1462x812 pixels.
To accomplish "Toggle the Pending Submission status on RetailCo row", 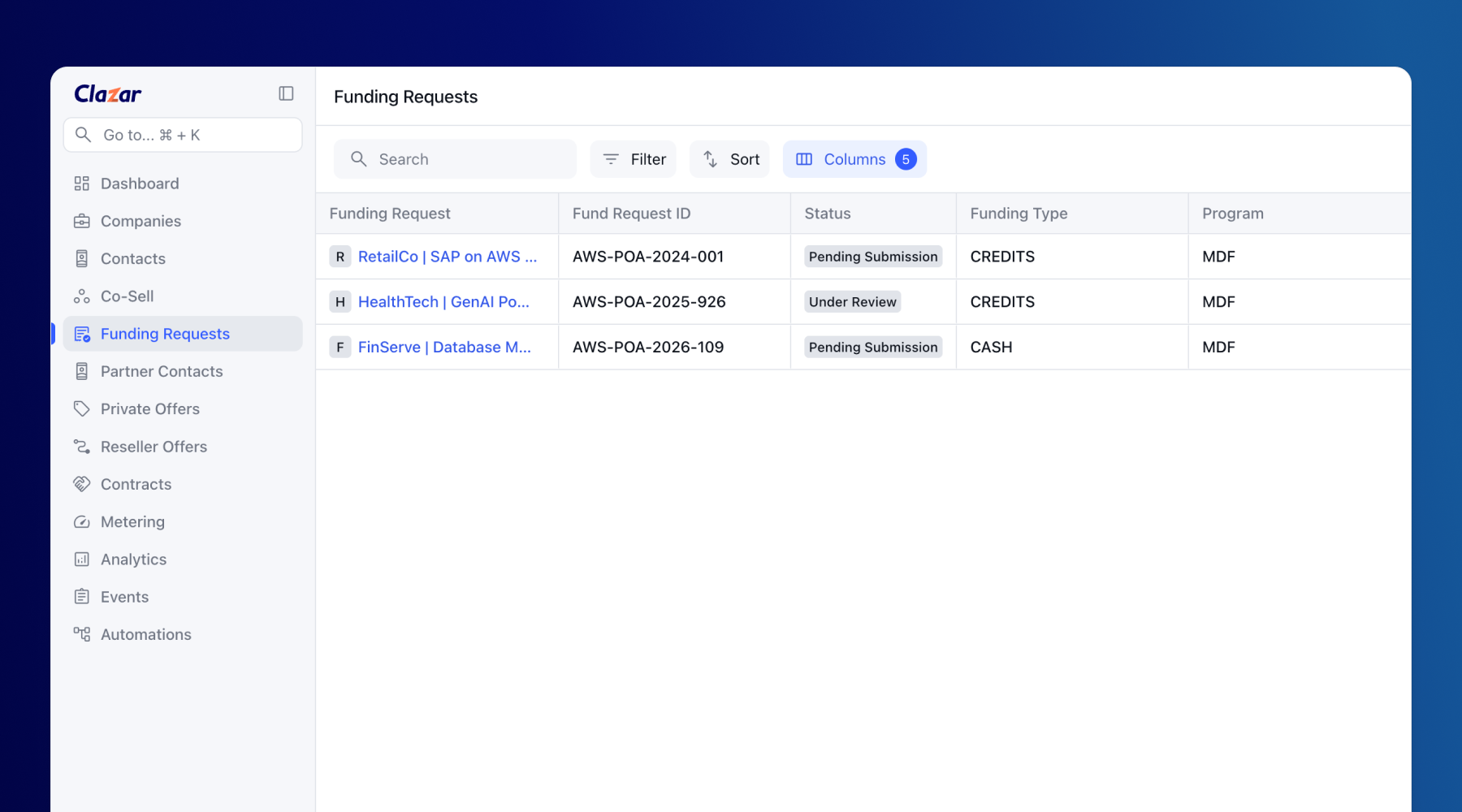I will tap(872, 257).
